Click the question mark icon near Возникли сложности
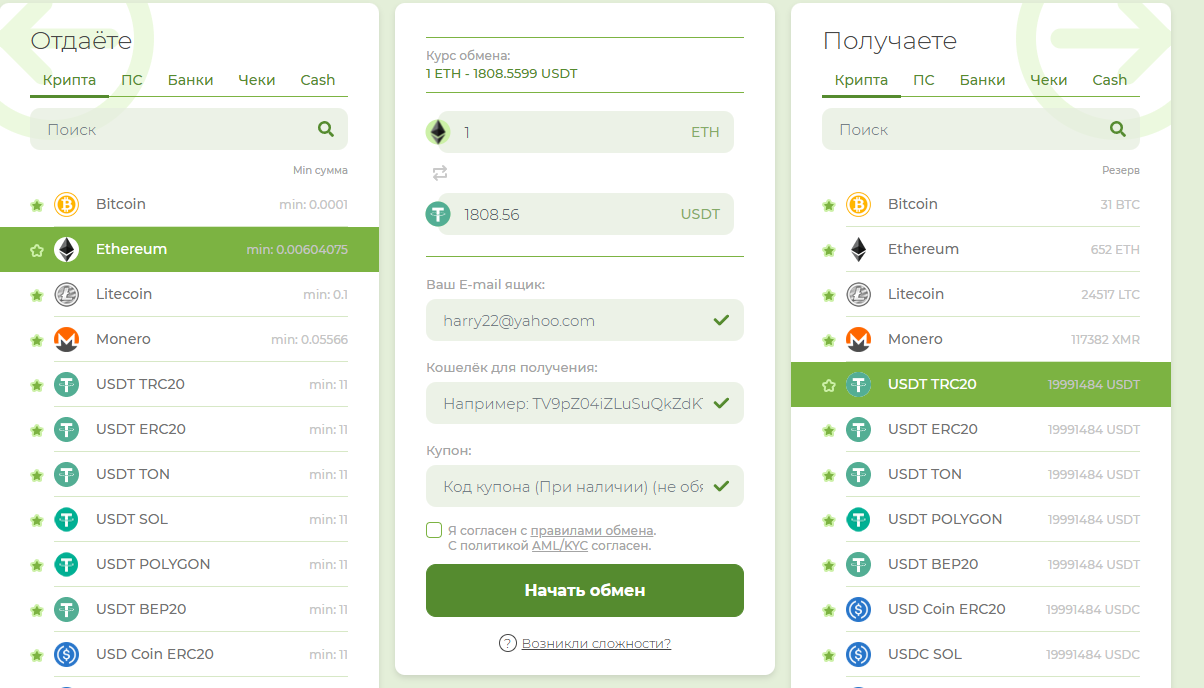This screenshot has height=688, width=1204. tap(506, 644)
